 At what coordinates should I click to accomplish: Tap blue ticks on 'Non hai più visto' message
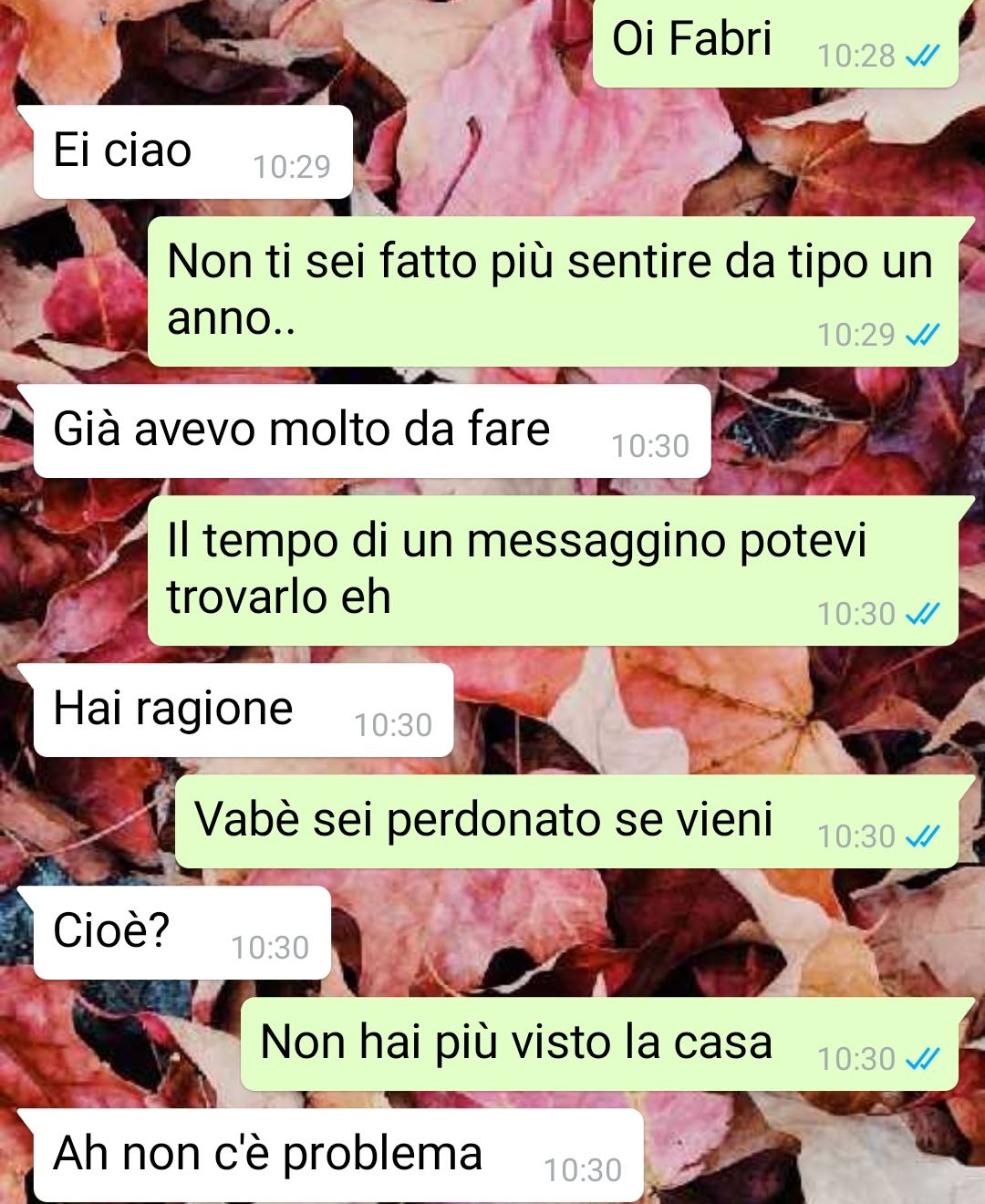click(x=922, y=1059)
